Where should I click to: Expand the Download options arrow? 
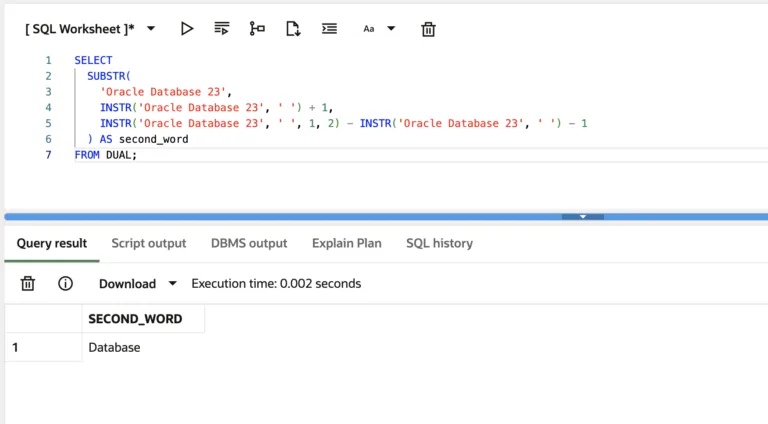point(172,283)
